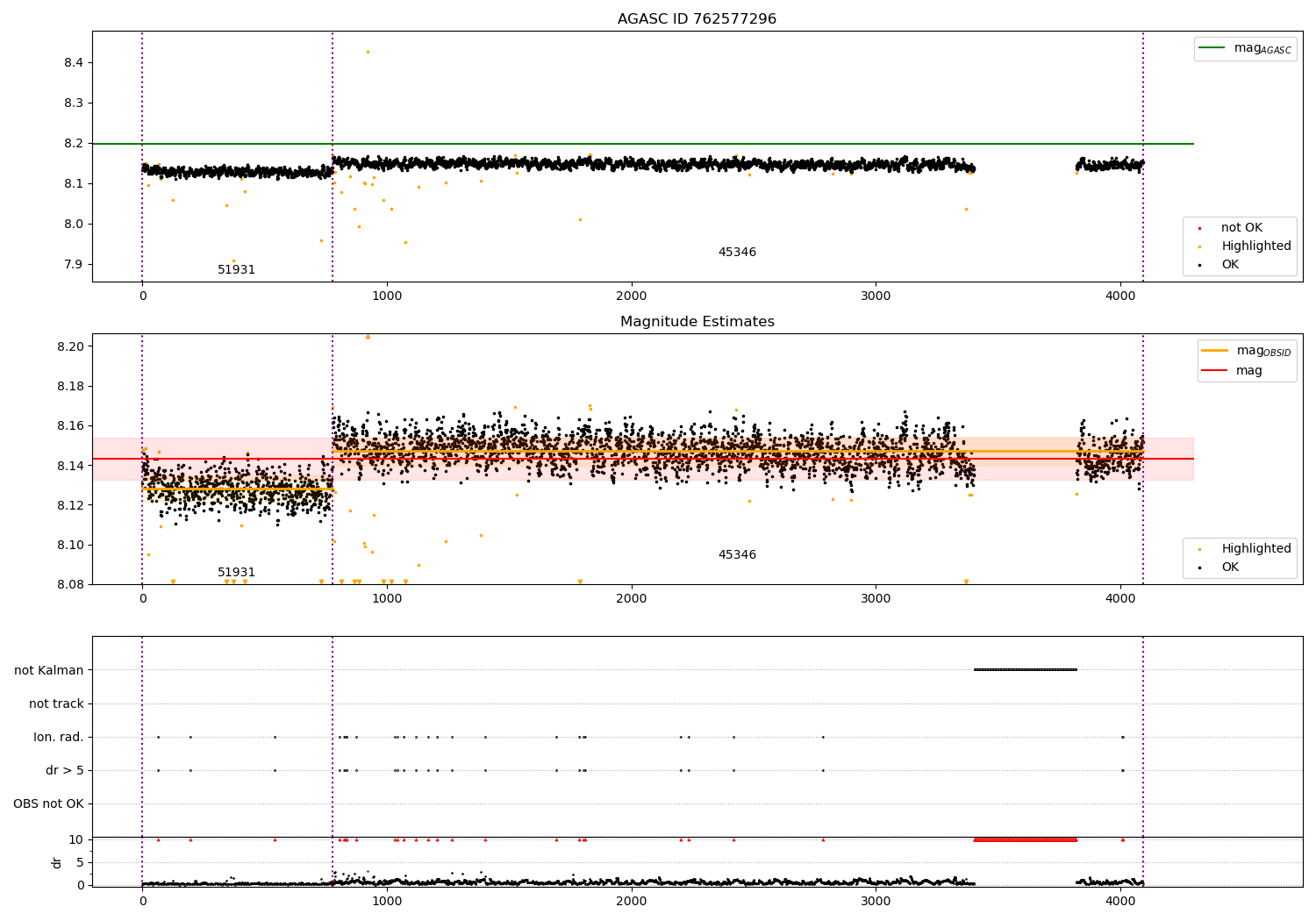Click the 'dr > 5' axis label
Image resolution: width=1316 pixels, height=921 pixels.
(64, 770)
